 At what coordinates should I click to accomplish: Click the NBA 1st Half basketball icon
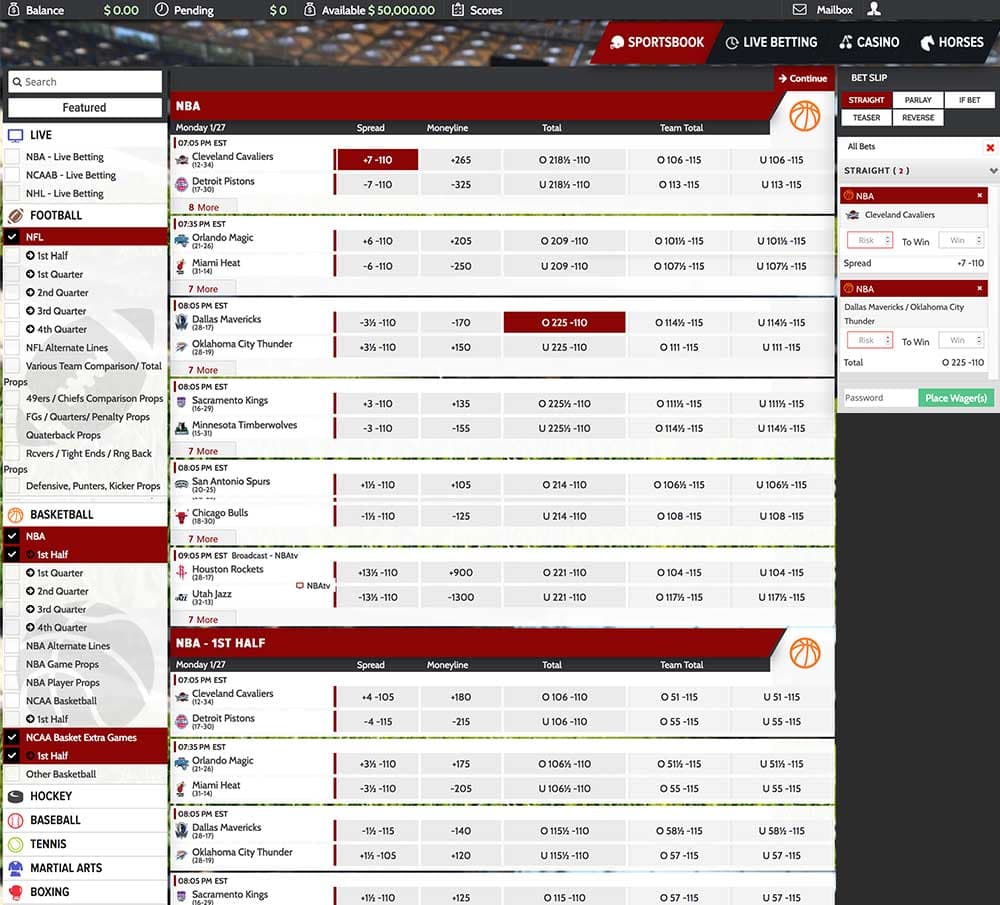coord(804,653)
